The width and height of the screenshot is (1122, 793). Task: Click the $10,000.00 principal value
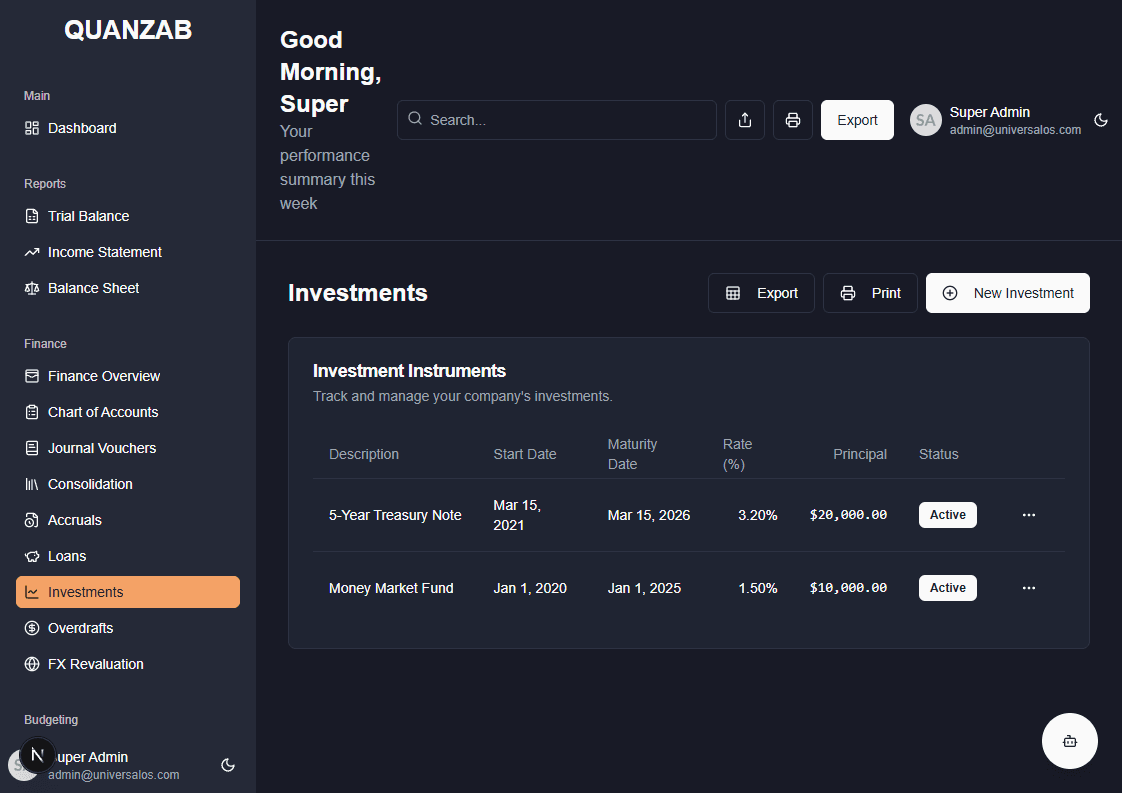pyautogui.click(x=848, y=588)
